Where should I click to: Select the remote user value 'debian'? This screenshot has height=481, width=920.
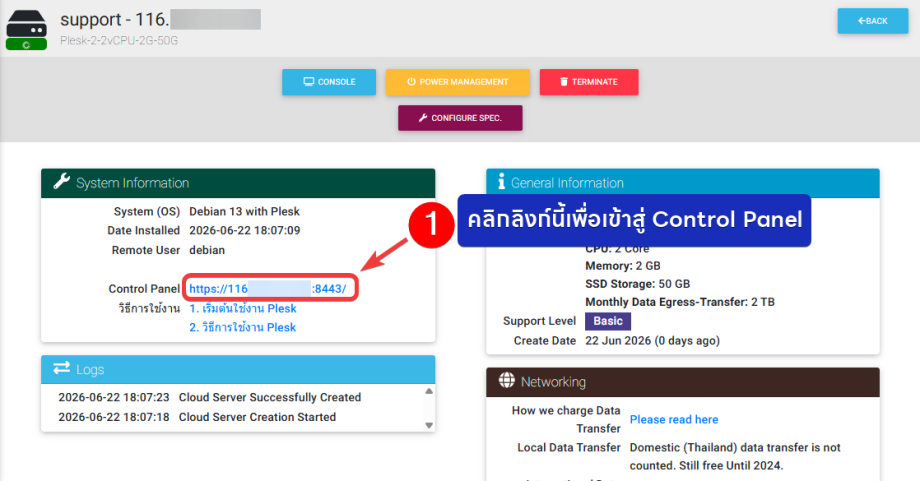[207, 250]
